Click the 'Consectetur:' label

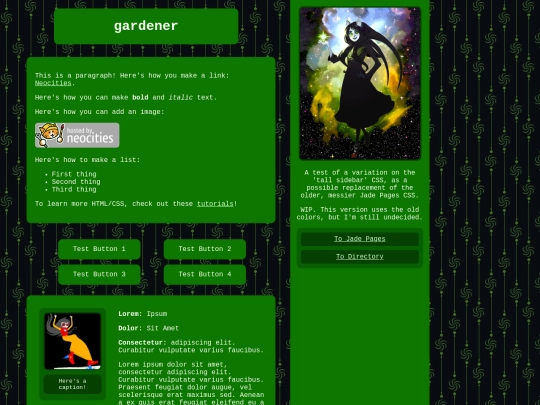pyautogui.click(x=142, y=343)
